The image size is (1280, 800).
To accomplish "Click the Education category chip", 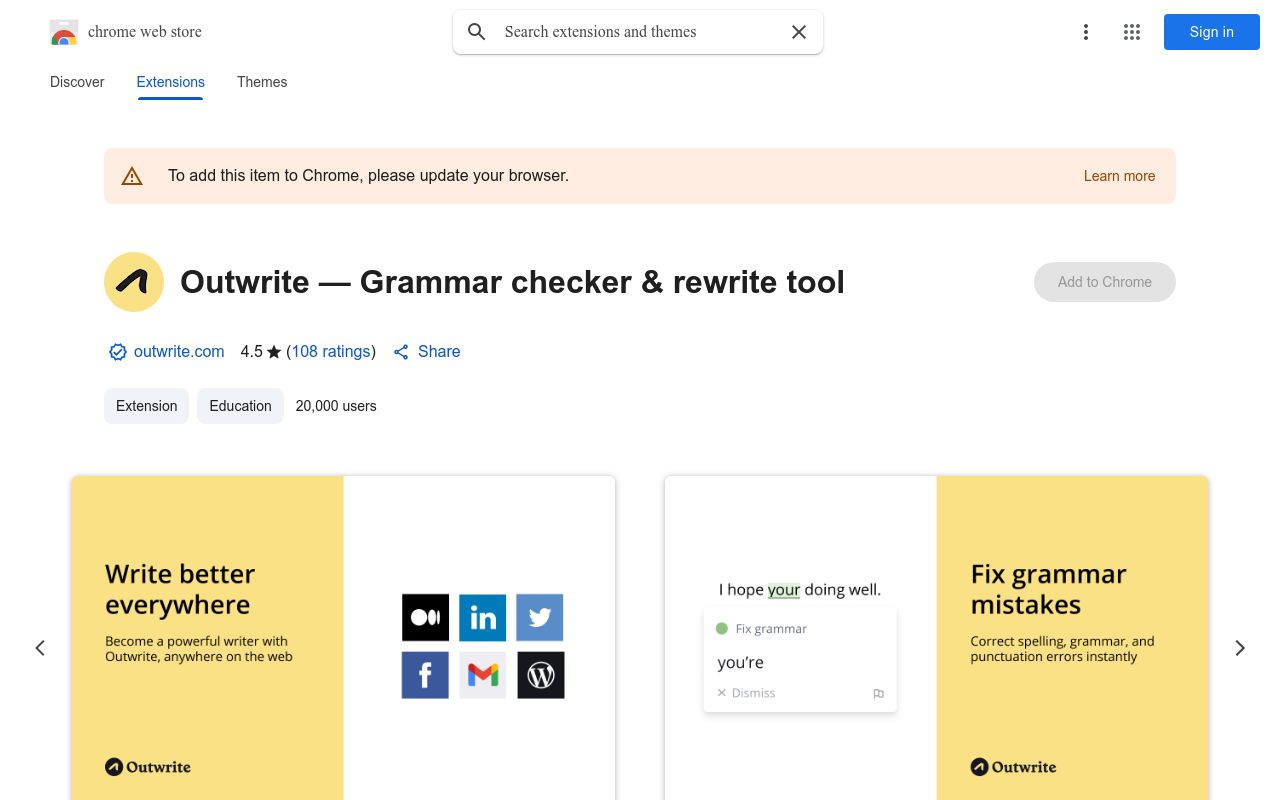I will point(241,406).
